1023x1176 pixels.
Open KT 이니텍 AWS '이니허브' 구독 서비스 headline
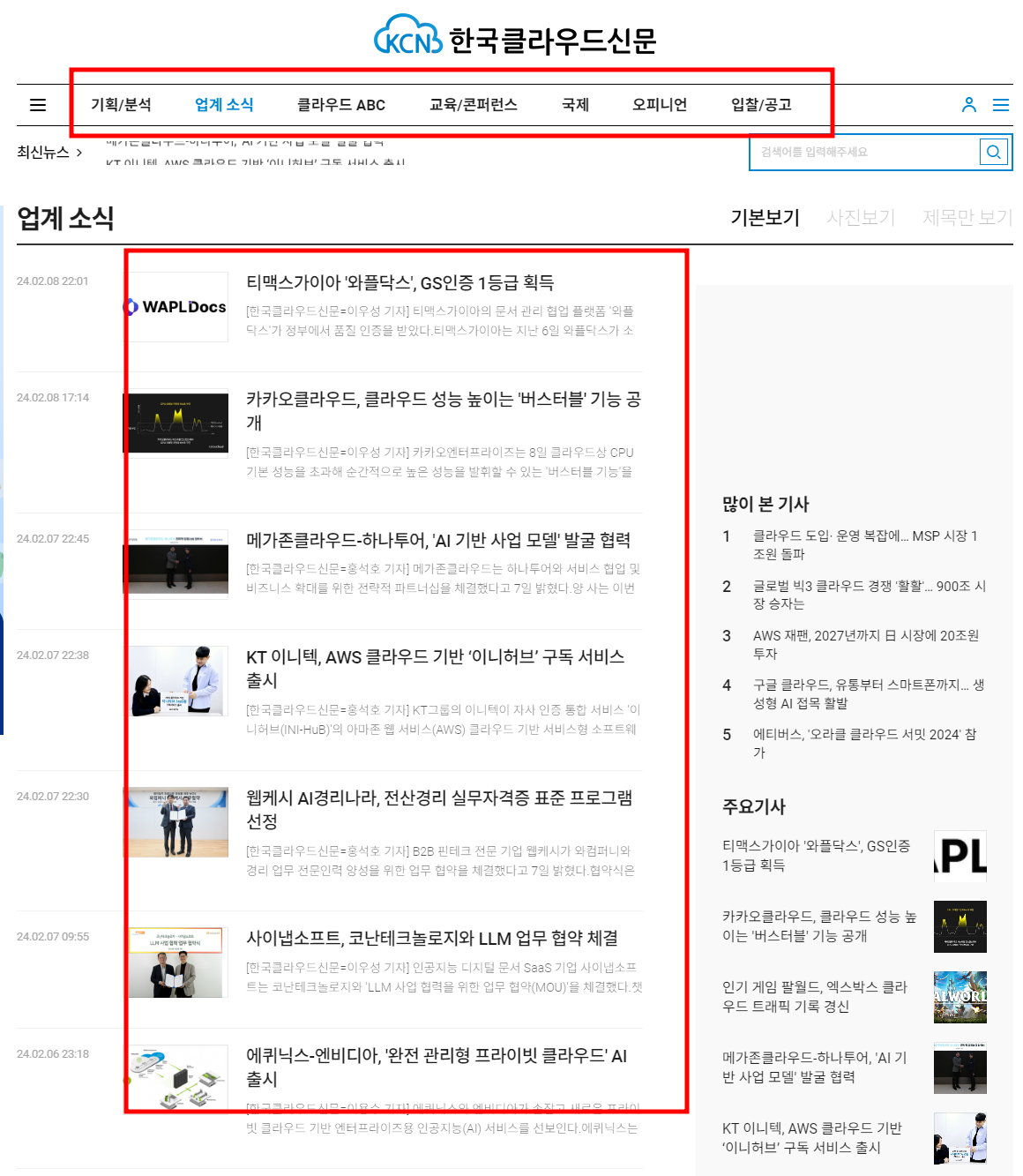tap(436, 669)
